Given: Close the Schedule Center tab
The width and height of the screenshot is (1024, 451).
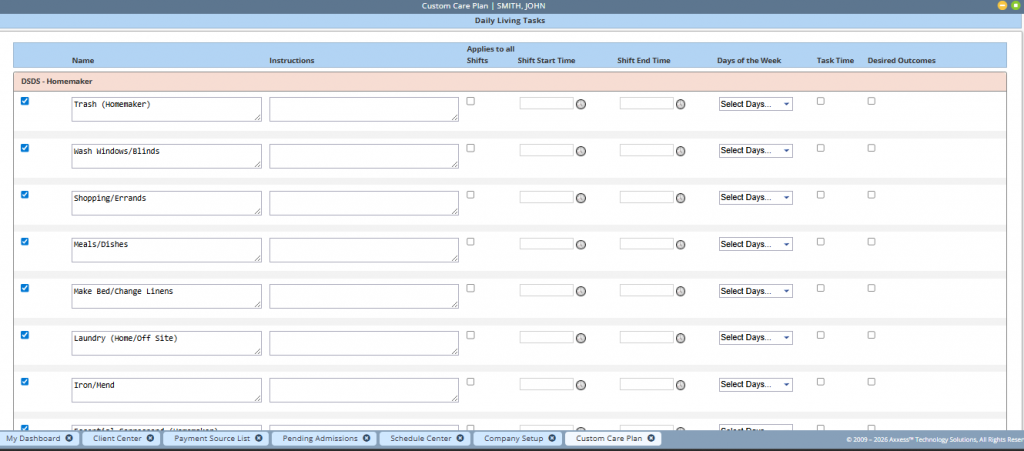Looking at the screenshot, I should point(458,438).
